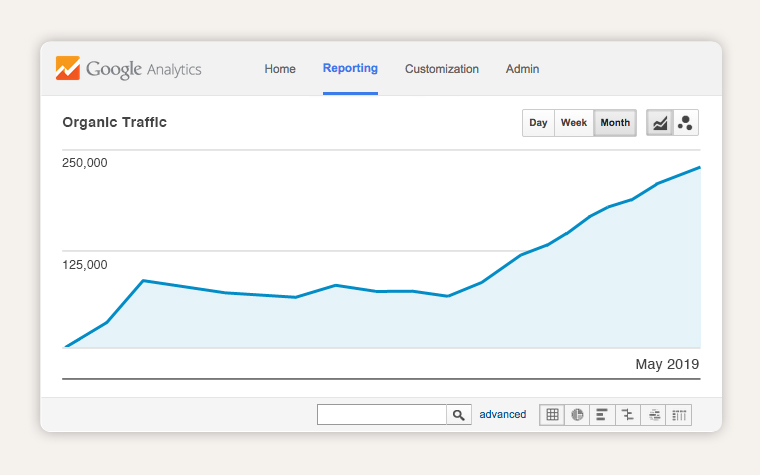Switch to line chart view icon
The height and width of the screenshot is (475, 760).
660,123
